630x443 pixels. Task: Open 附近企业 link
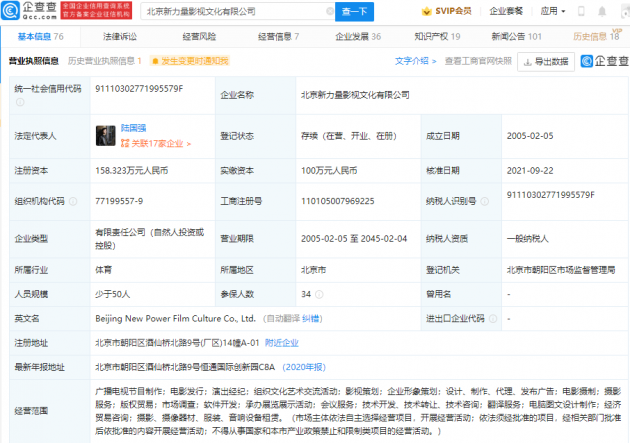tap(282, 343)
